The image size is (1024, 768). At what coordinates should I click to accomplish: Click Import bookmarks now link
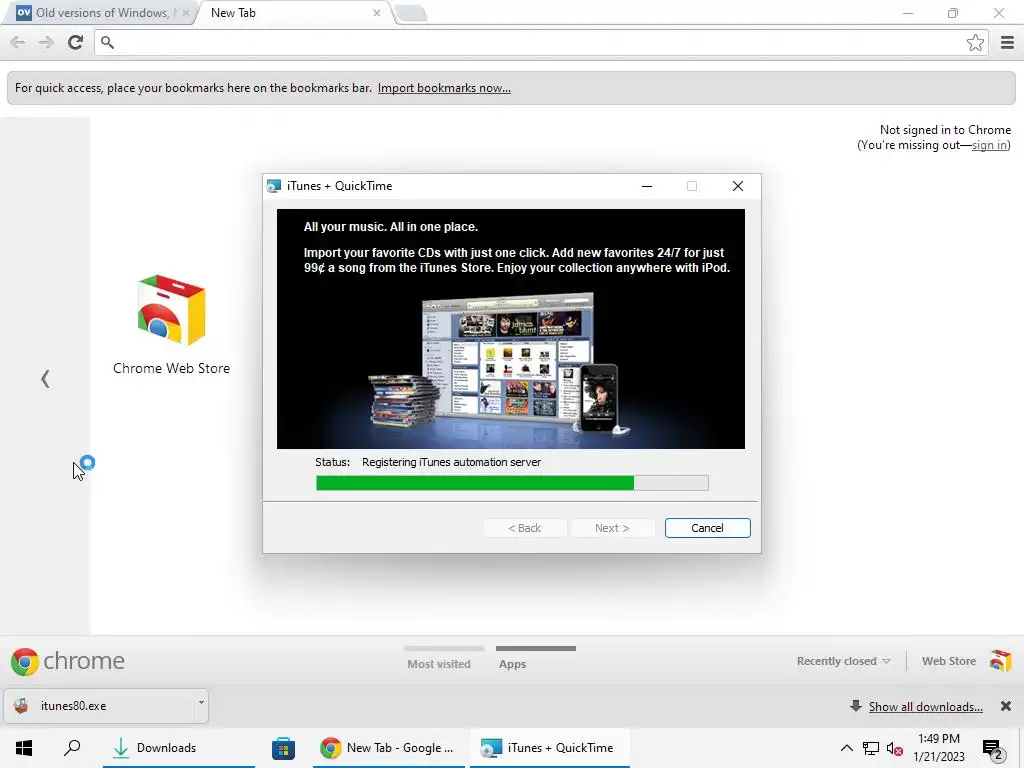[x=444, y=88]
